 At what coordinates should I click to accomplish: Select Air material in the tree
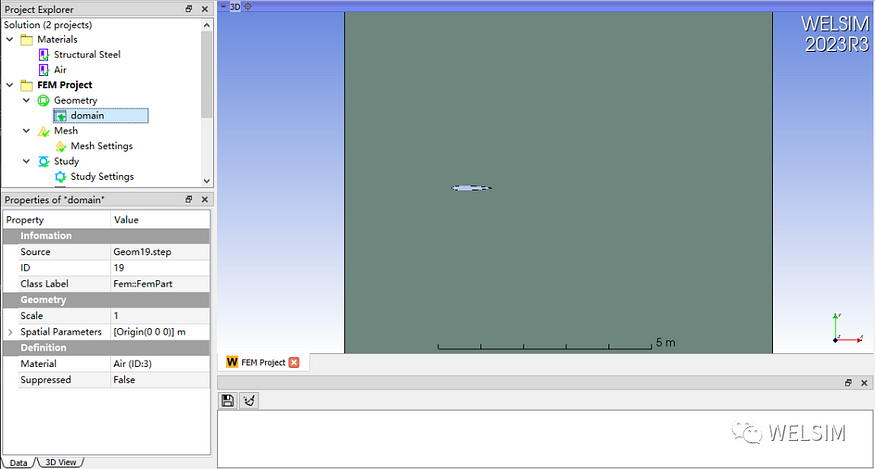(x=60, y=70)
